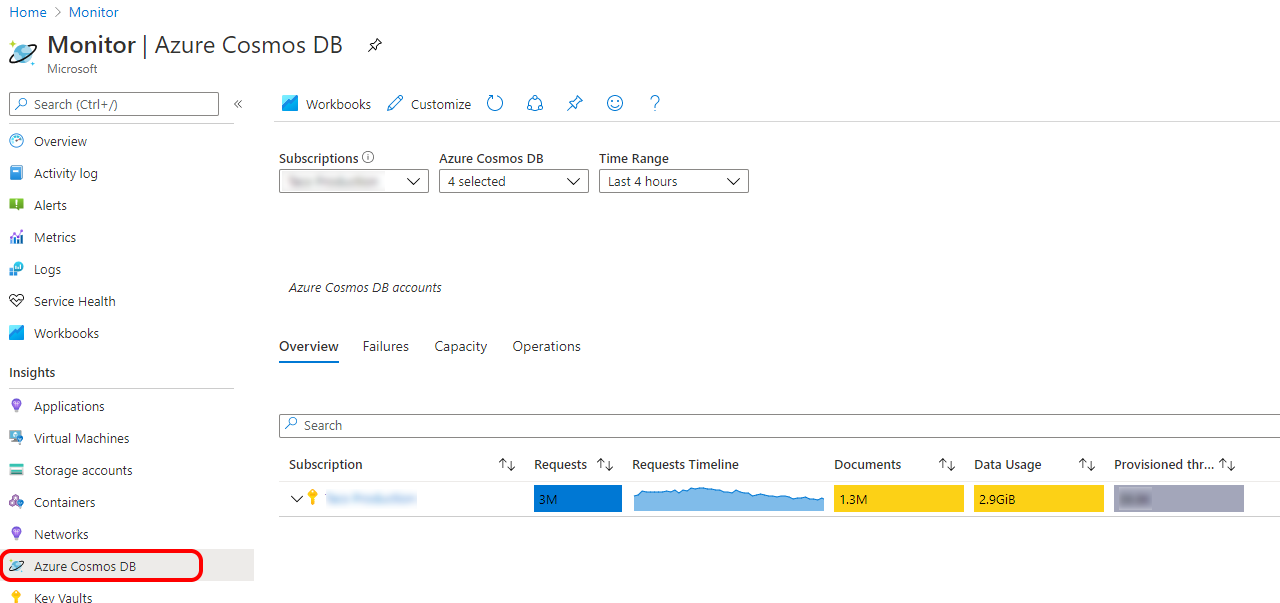Pin the workbook to dashboard
The height and width of the screenshot is (603, 1280).
[574, 103]
